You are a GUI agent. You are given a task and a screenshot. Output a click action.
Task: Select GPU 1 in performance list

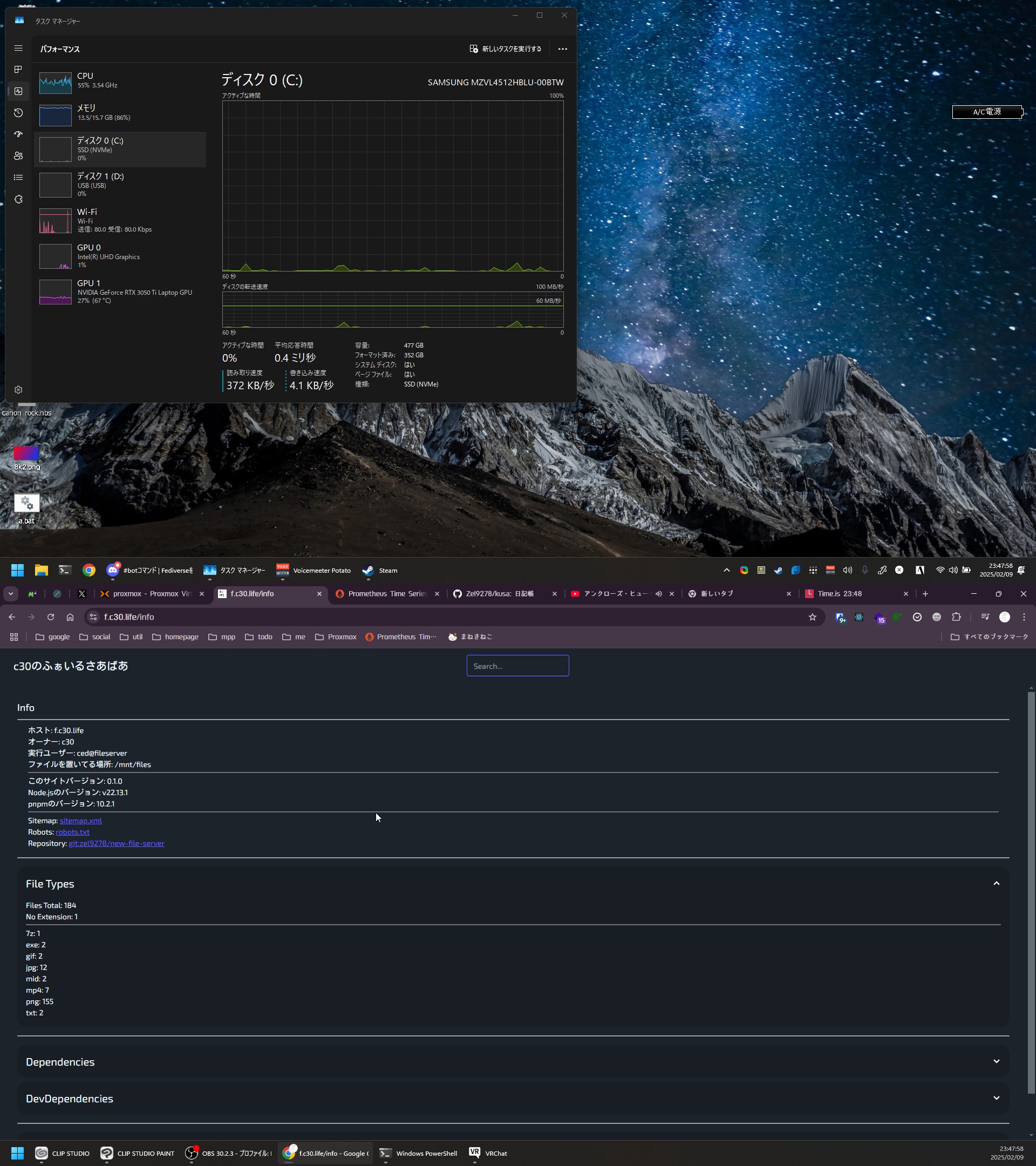[120, 291]
